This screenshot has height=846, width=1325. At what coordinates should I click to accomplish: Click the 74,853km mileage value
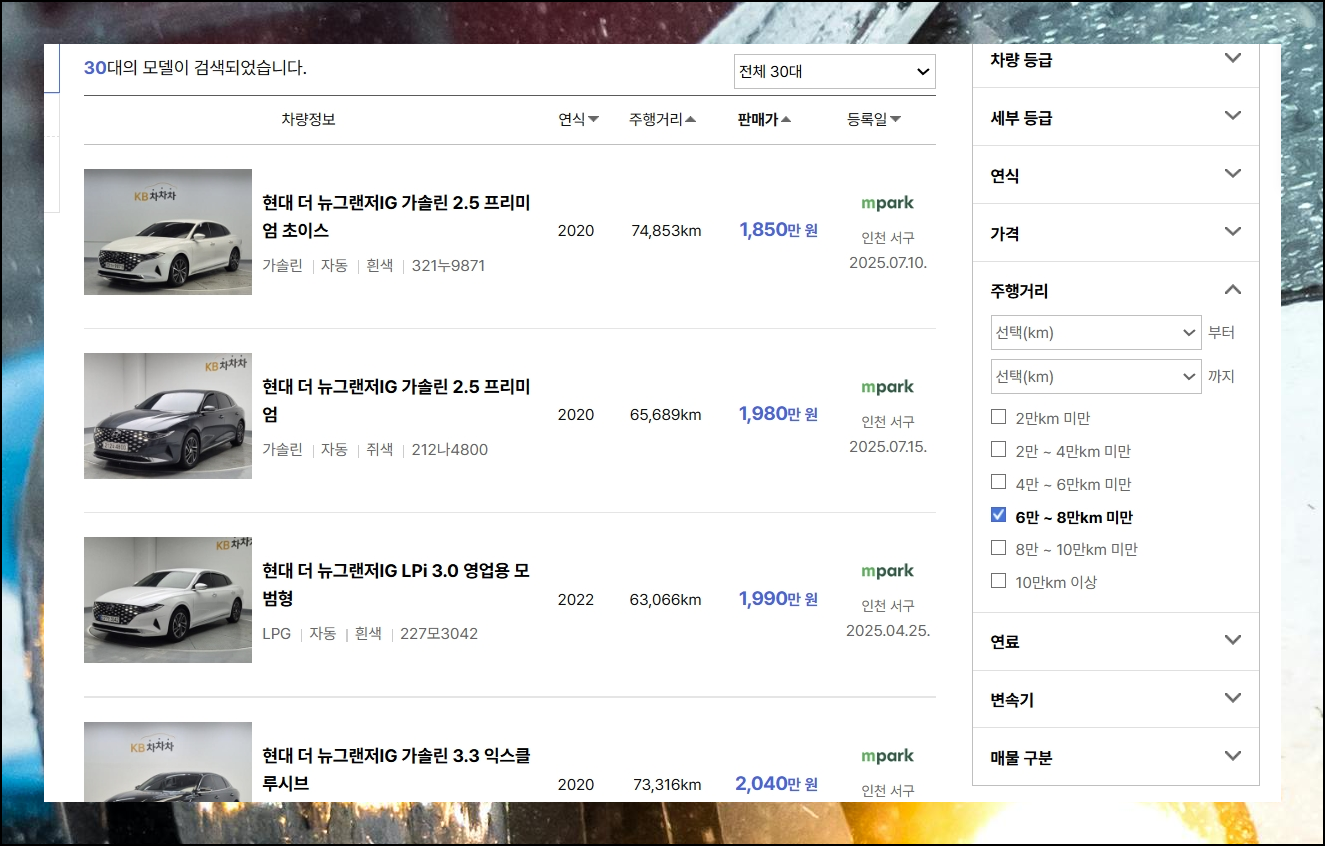[666, 231]
